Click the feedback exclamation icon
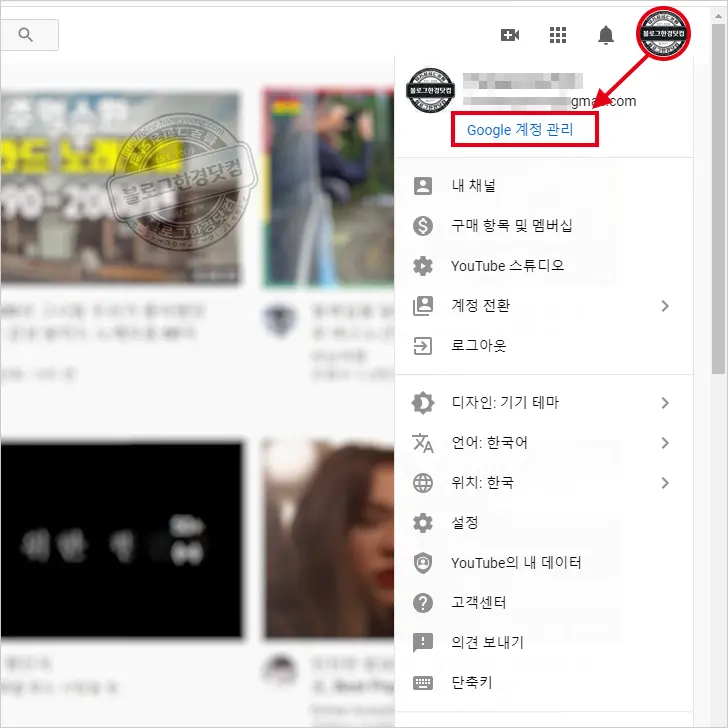The width and height of the screenshot is (728, 728). click(x=423, y=643)
